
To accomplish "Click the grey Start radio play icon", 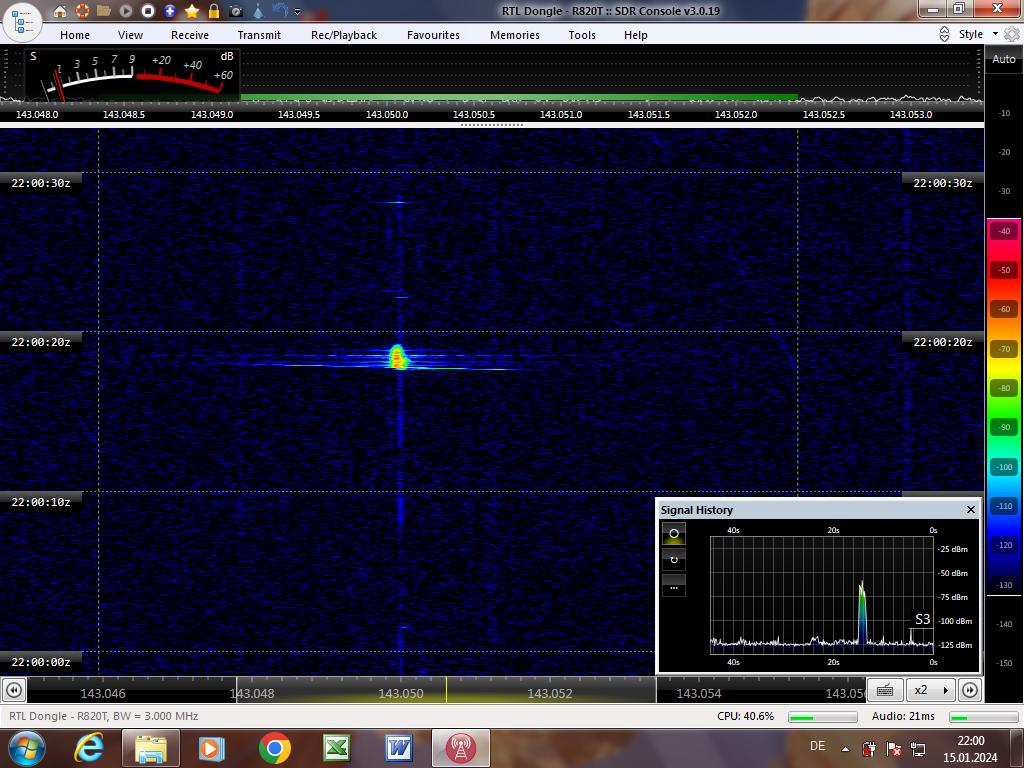I will pos(126,11).
